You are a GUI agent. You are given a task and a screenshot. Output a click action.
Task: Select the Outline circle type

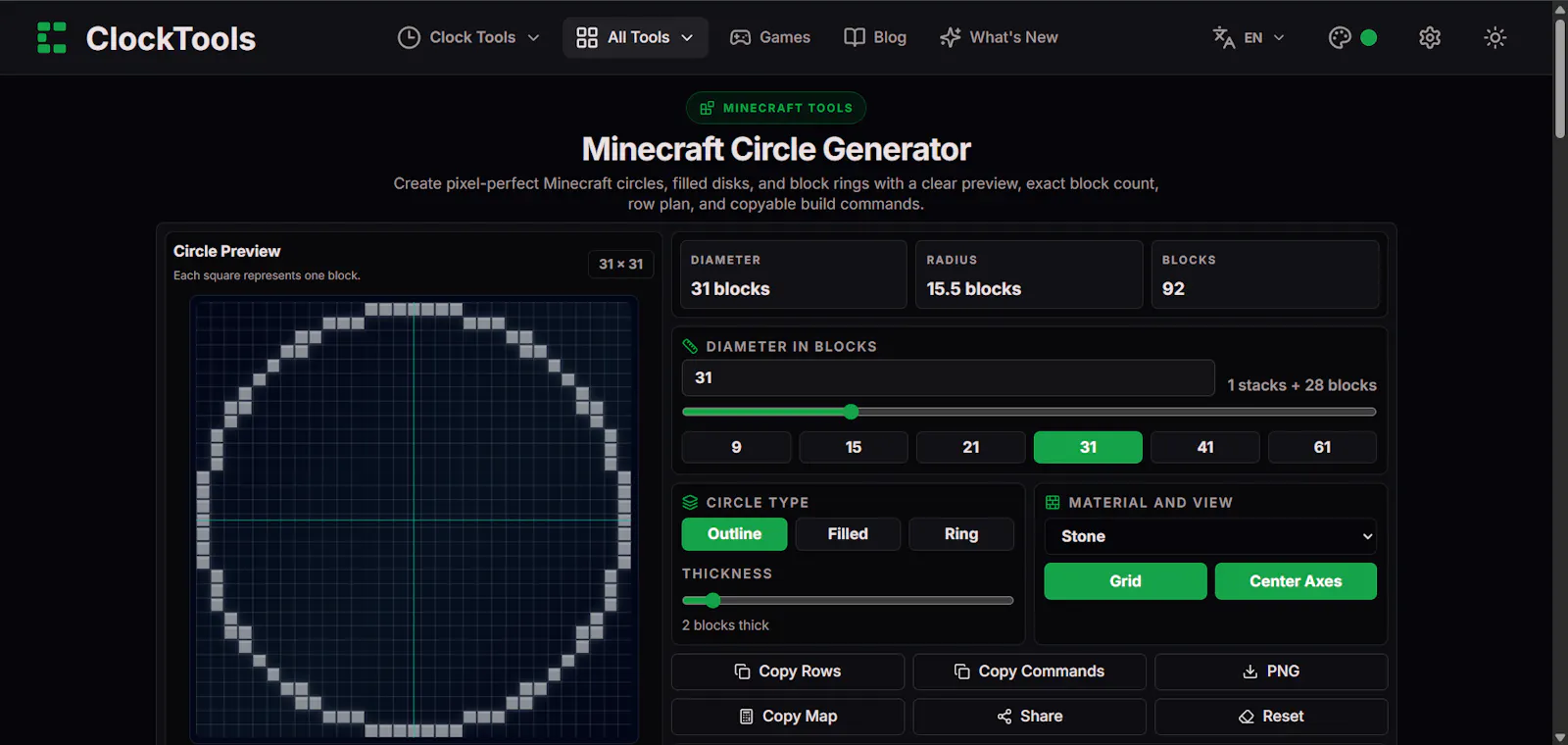[x=734, y=534]
